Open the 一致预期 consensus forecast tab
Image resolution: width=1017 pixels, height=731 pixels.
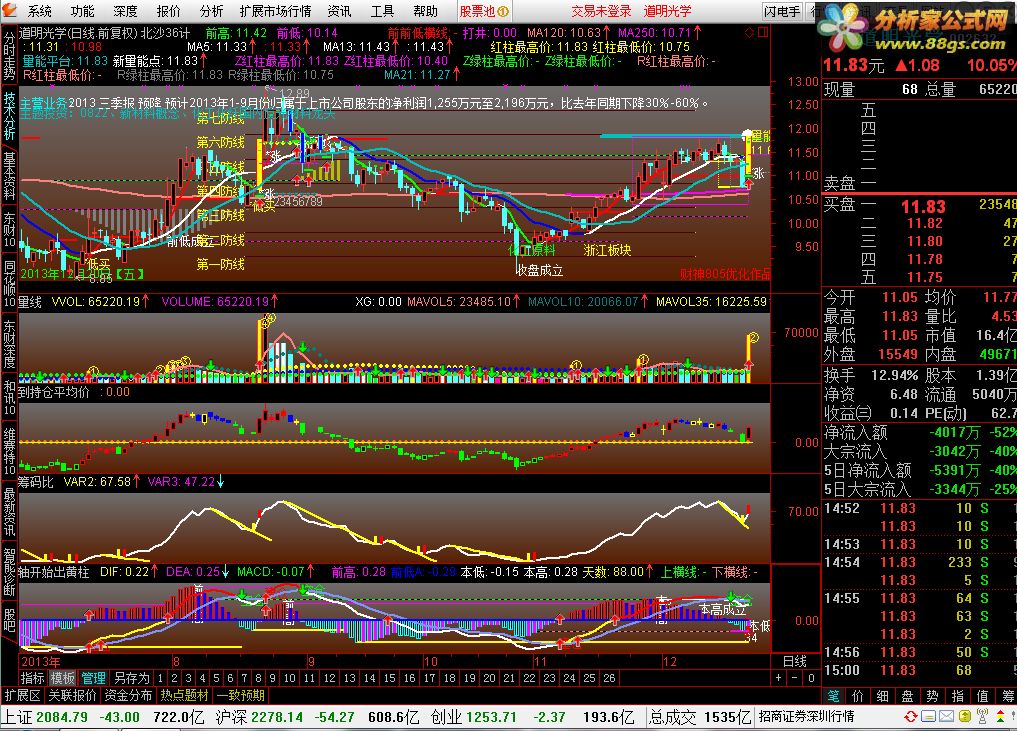pos(241,695)
